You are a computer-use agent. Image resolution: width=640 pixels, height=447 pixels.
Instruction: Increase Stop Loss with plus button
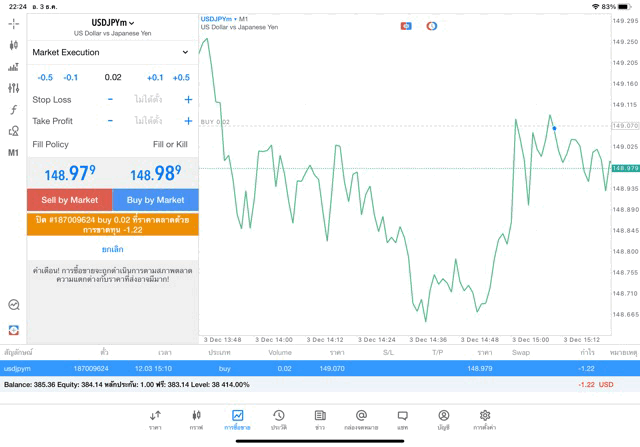click(188, 100)
